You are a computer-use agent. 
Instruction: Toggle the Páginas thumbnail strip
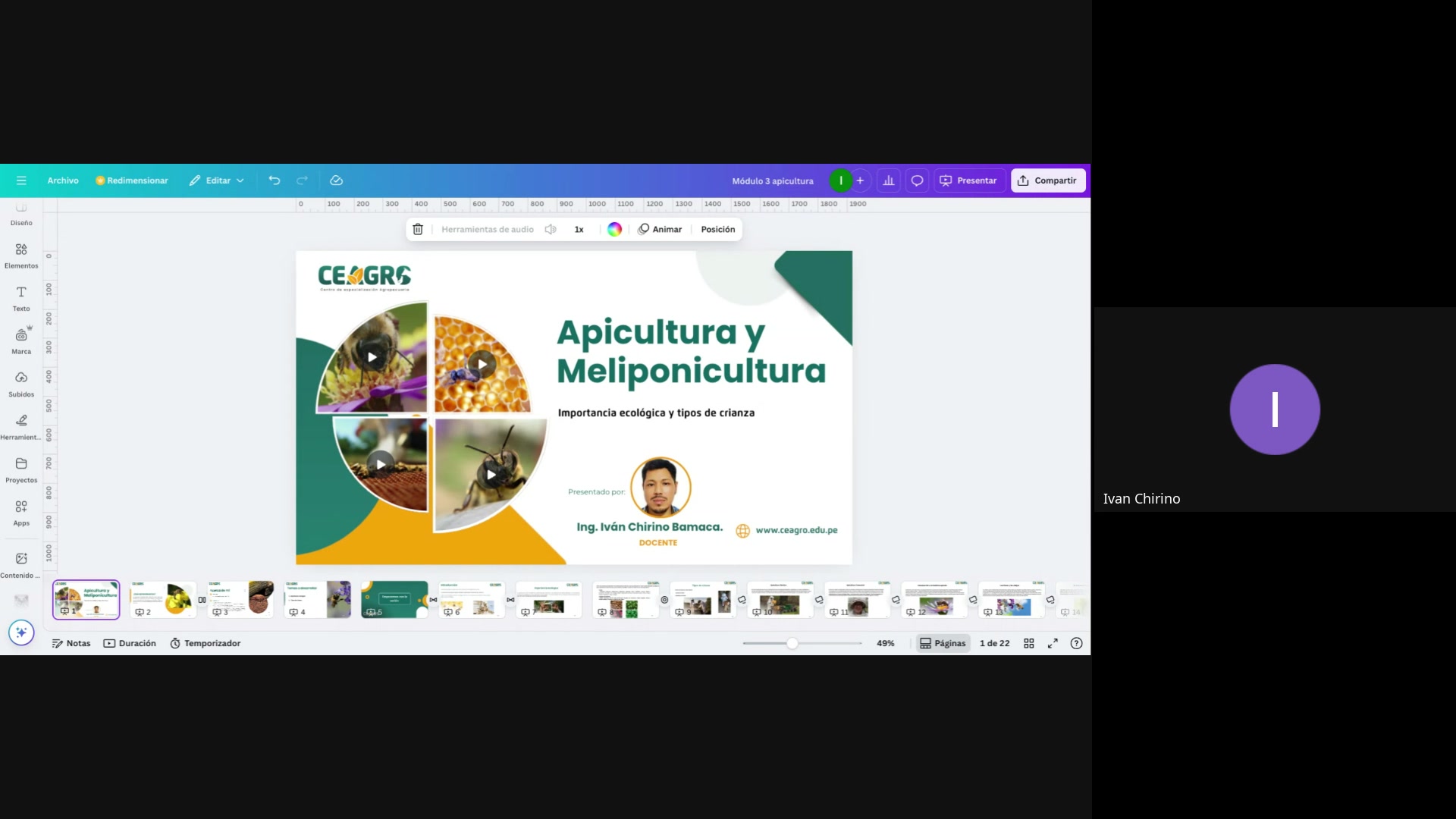point(943,643)
